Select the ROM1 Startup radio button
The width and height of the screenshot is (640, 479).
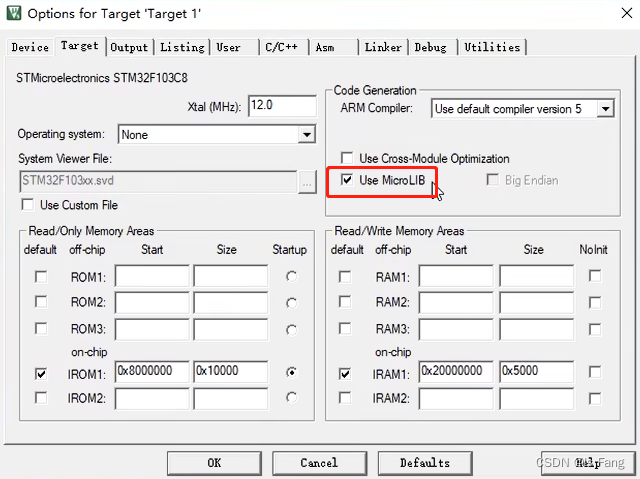coord(291,277)
